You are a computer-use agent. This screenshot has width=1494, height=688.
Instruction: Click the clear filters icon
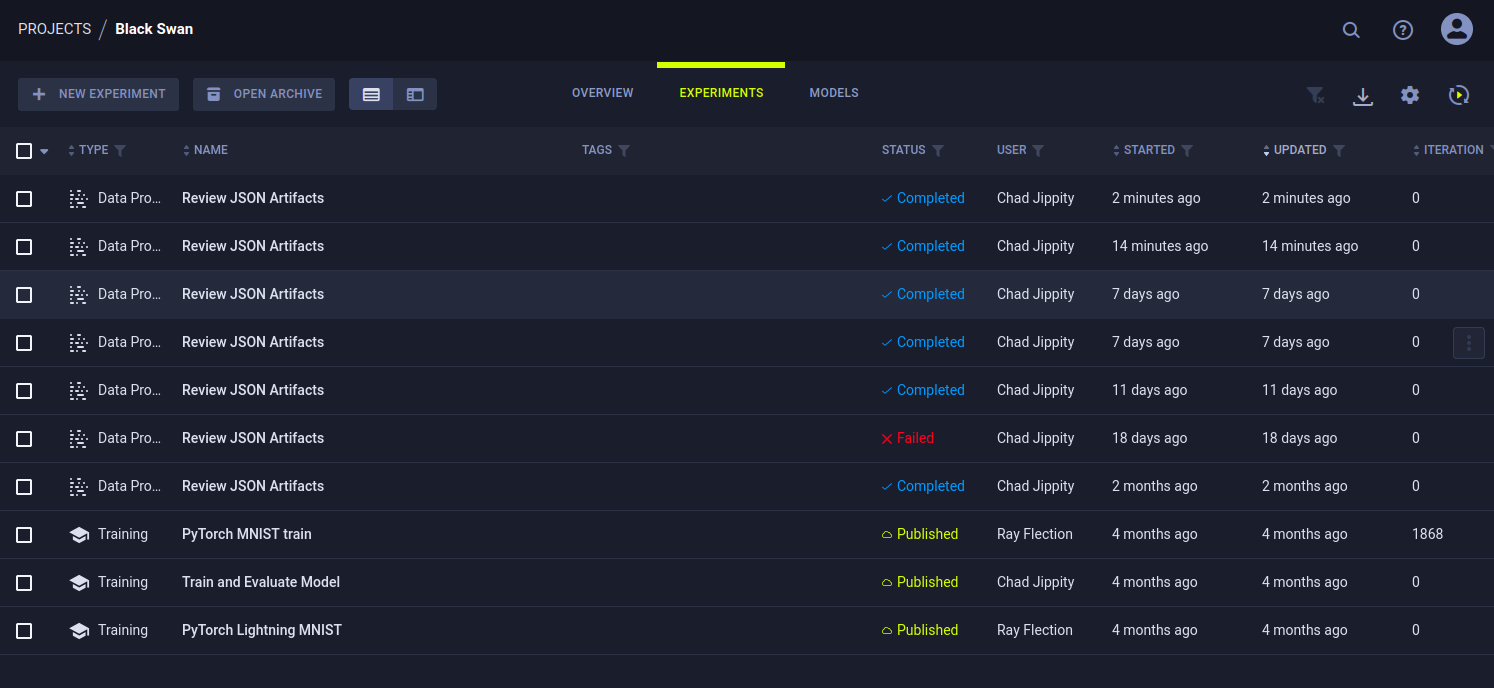coord(1315,95)
